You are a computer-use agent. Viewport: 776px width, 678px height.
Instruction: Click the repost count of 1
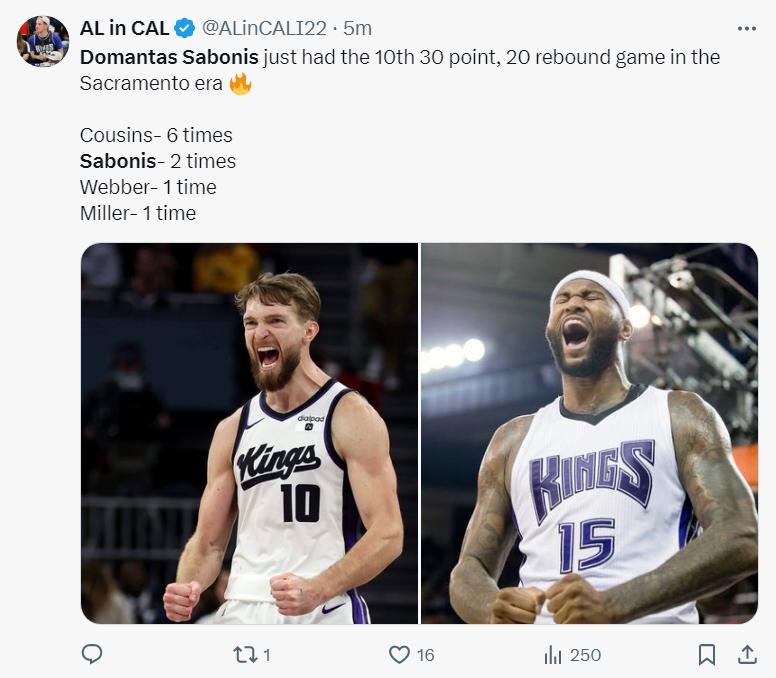[267, 655]
